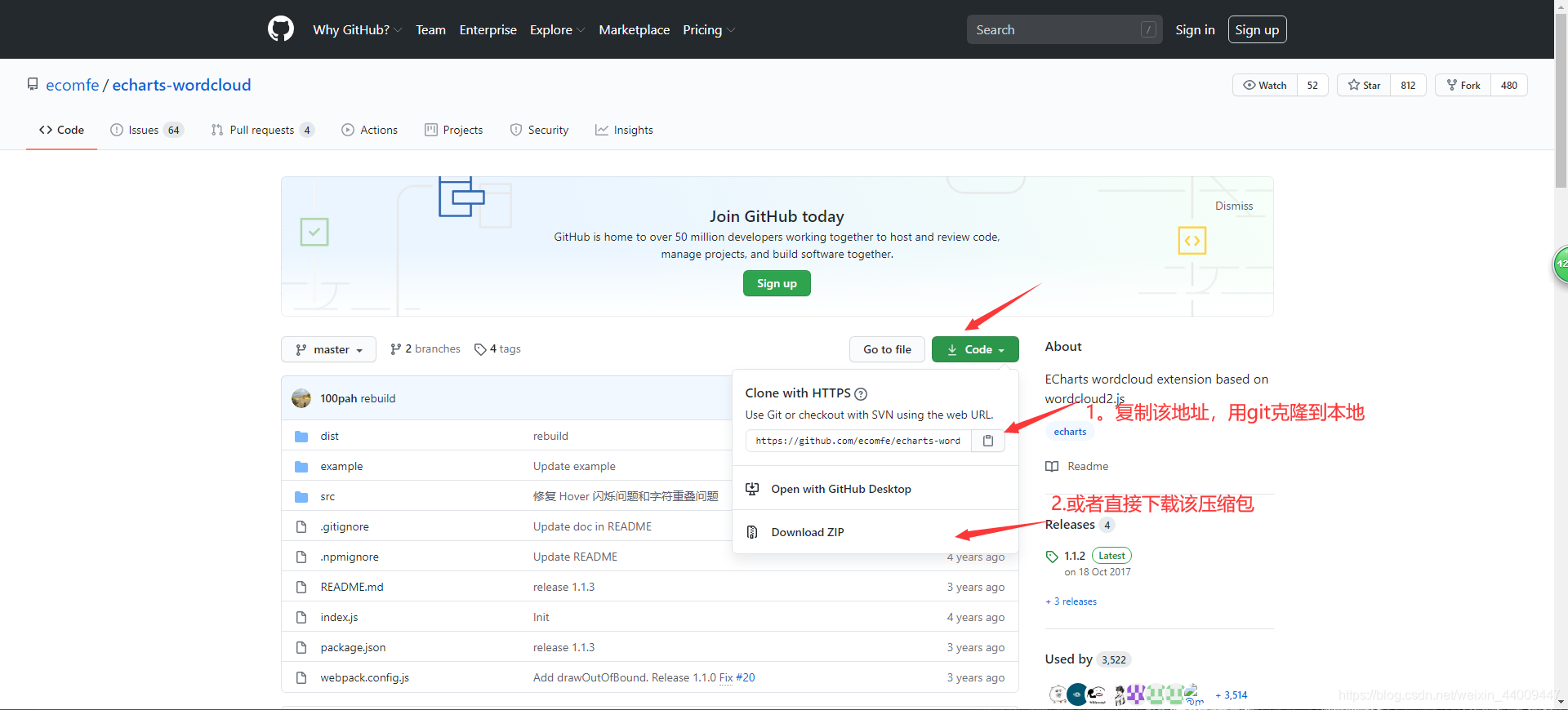This screenshot has width=1568, height=710.
Task: Switch to the Issues tab
Action: coord(147,130)
